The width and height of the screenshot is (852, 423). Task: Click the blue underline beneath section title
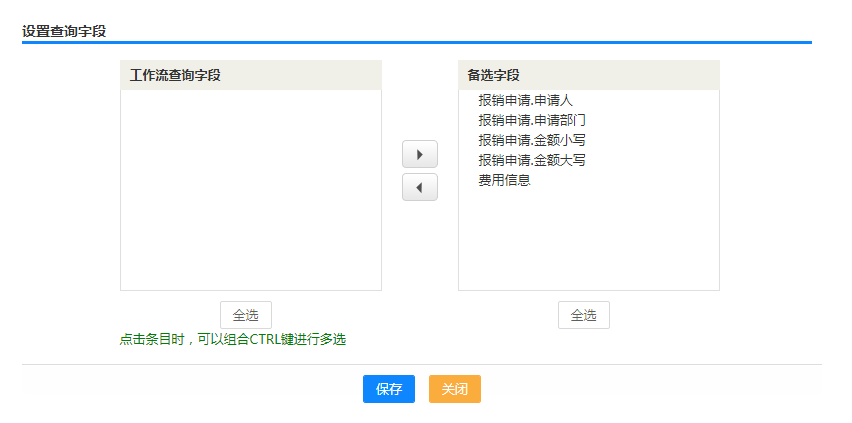click(x=416, y=43)
